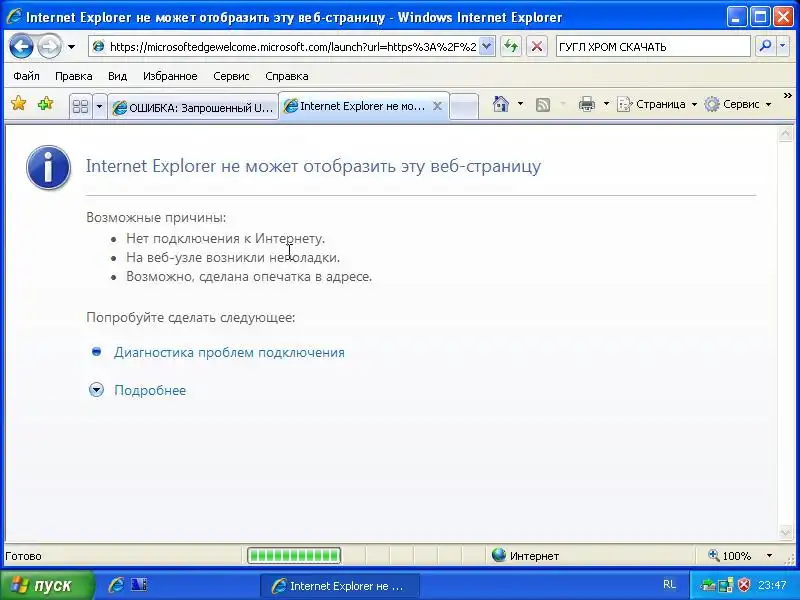Open the Справка menu
800x600 pixels.
[x=287, y=76]
